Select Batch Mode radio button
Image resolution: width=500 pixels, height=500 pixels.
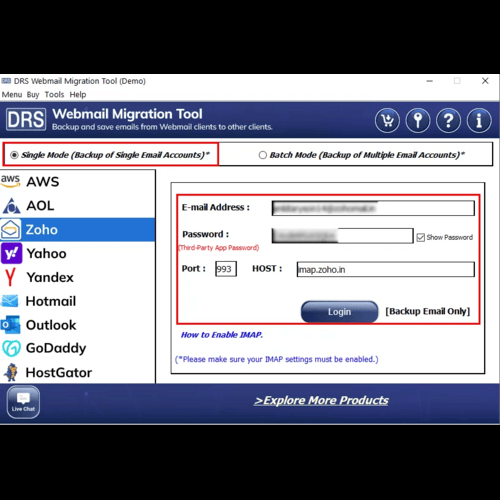click(263, 155)
